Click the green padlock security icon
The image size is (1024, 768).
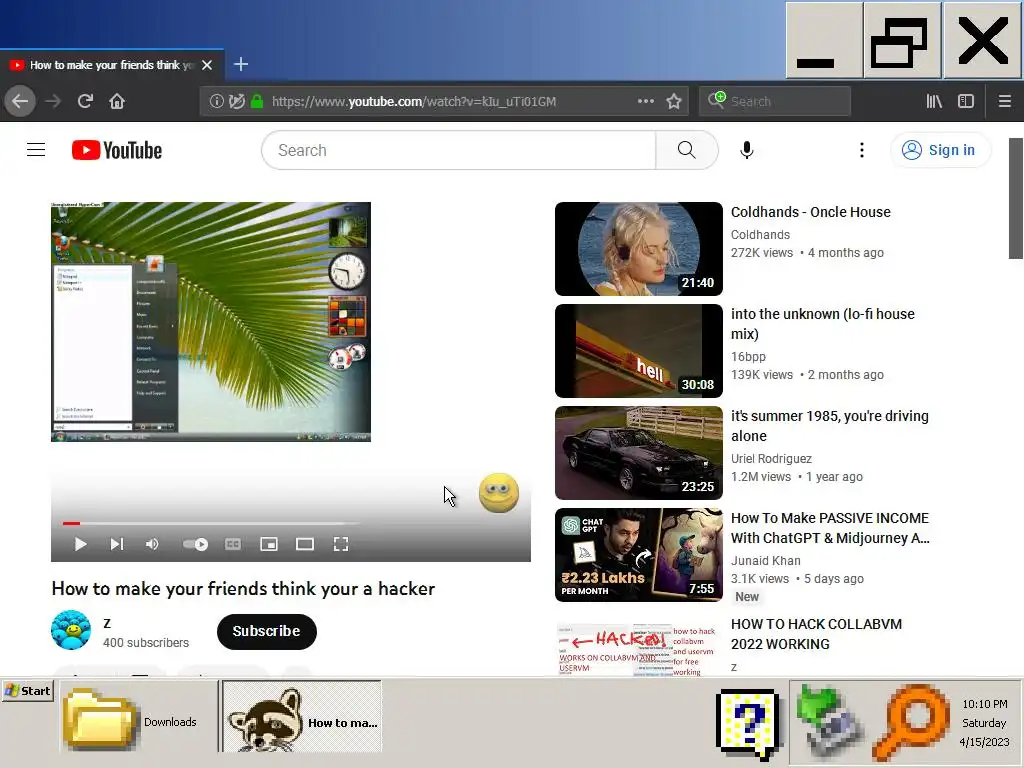click(257, 101)
